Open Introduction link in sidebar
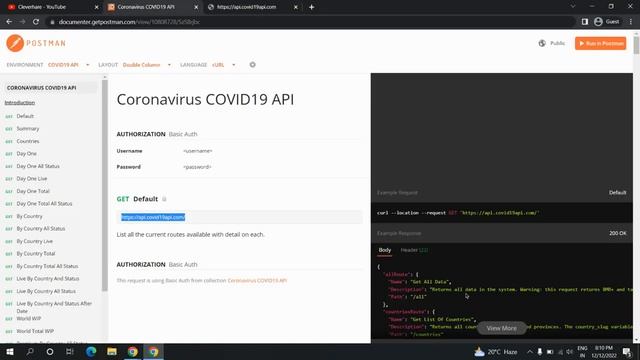640x360 pixels. coord(20,102)
